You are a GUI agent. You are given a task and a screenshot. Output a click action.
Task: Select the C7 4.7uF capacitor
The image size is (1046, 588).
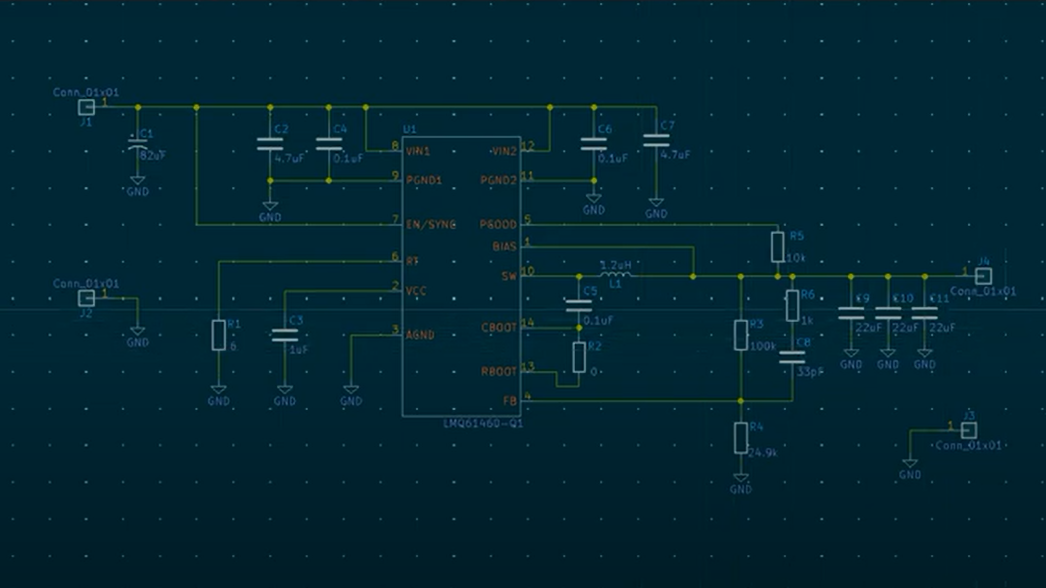point(656,140)
